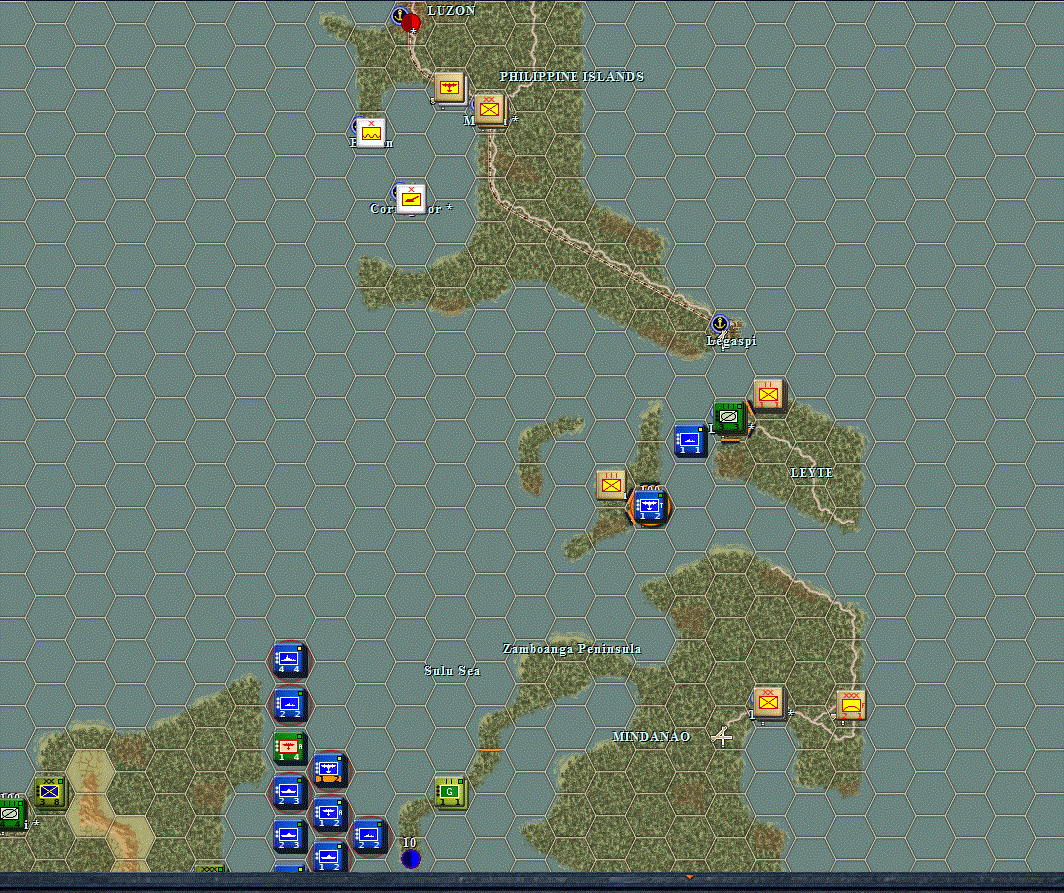Select the air transport counter northwest of Manila
This screenshot has height=893, width=1064.
(448, 88)
